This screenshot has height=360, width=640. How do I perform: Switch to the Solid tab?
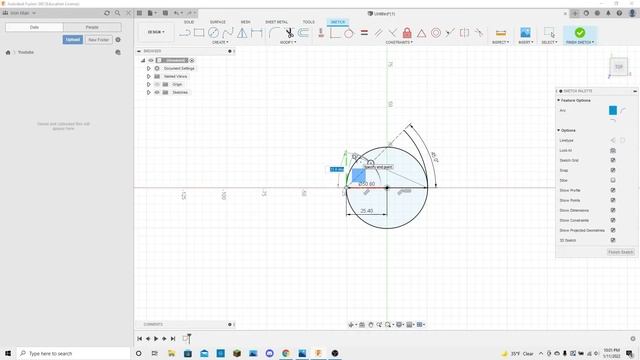point(189,22)
